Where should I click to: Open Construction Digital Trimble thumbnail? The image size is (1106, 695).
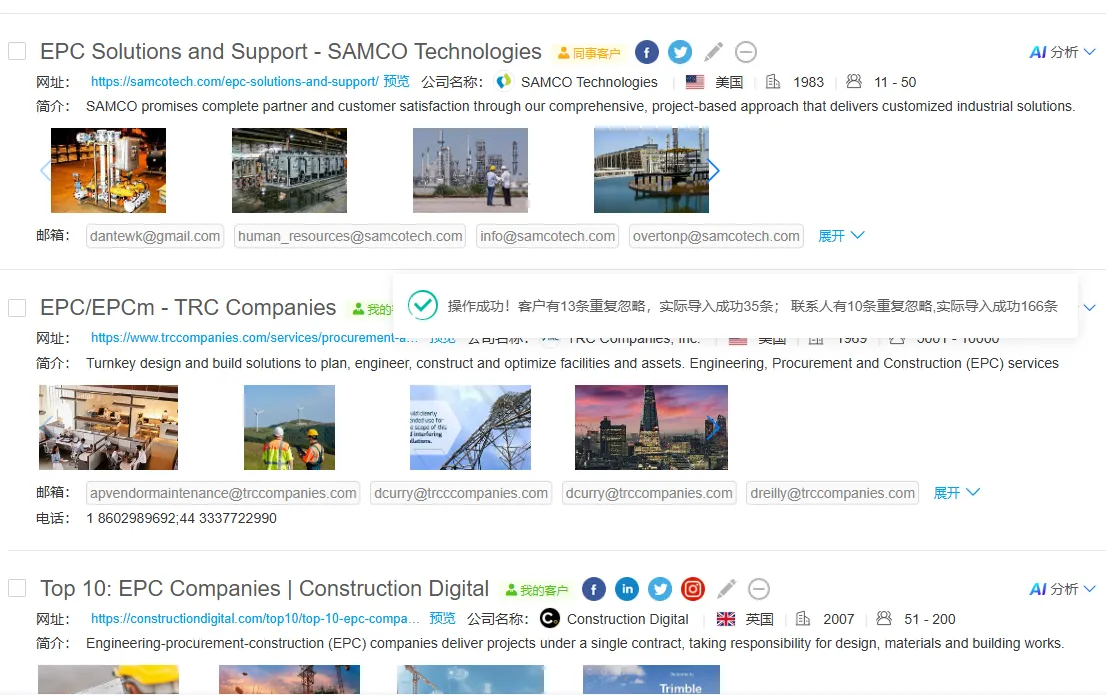pos(651,679)
